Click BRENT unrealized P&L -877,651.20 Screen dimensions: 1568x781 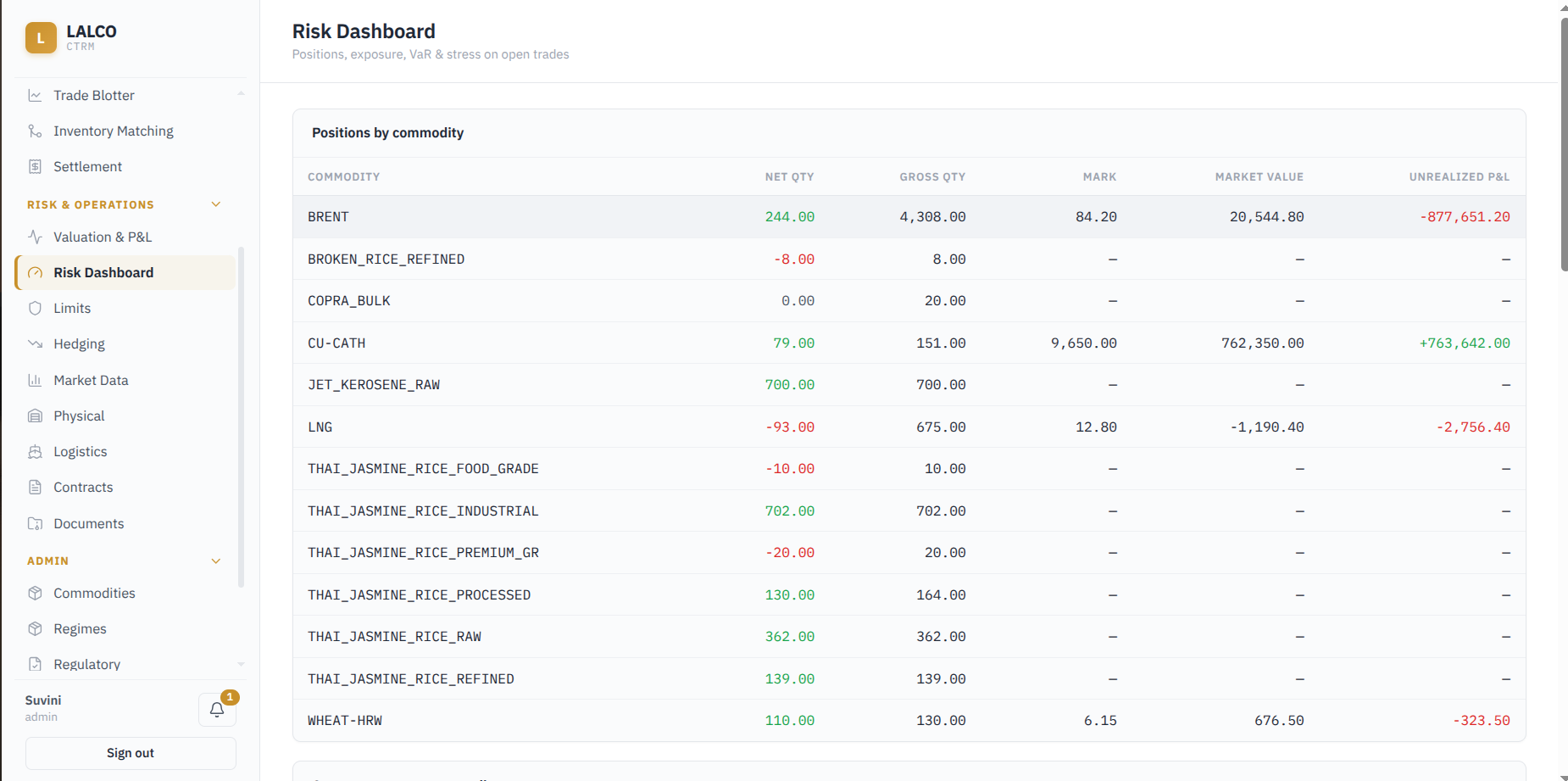[x=1465, y=217]
